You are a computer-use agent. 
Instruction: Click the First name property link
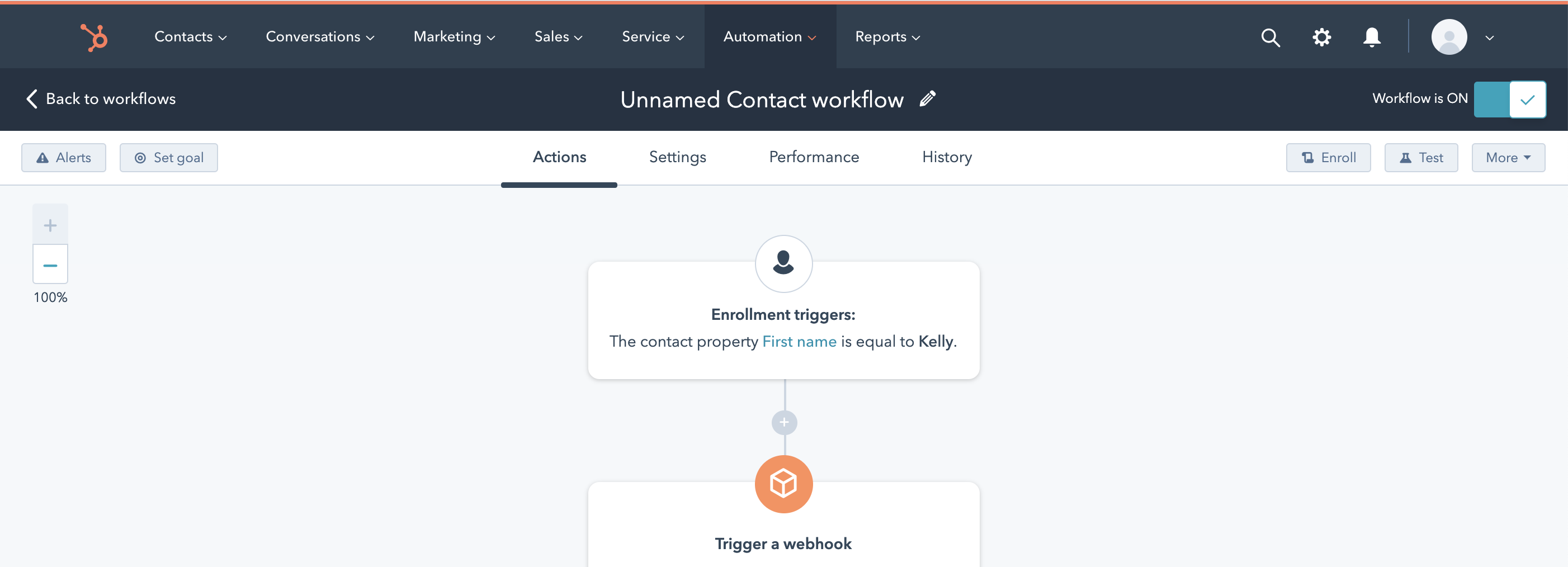799,341
